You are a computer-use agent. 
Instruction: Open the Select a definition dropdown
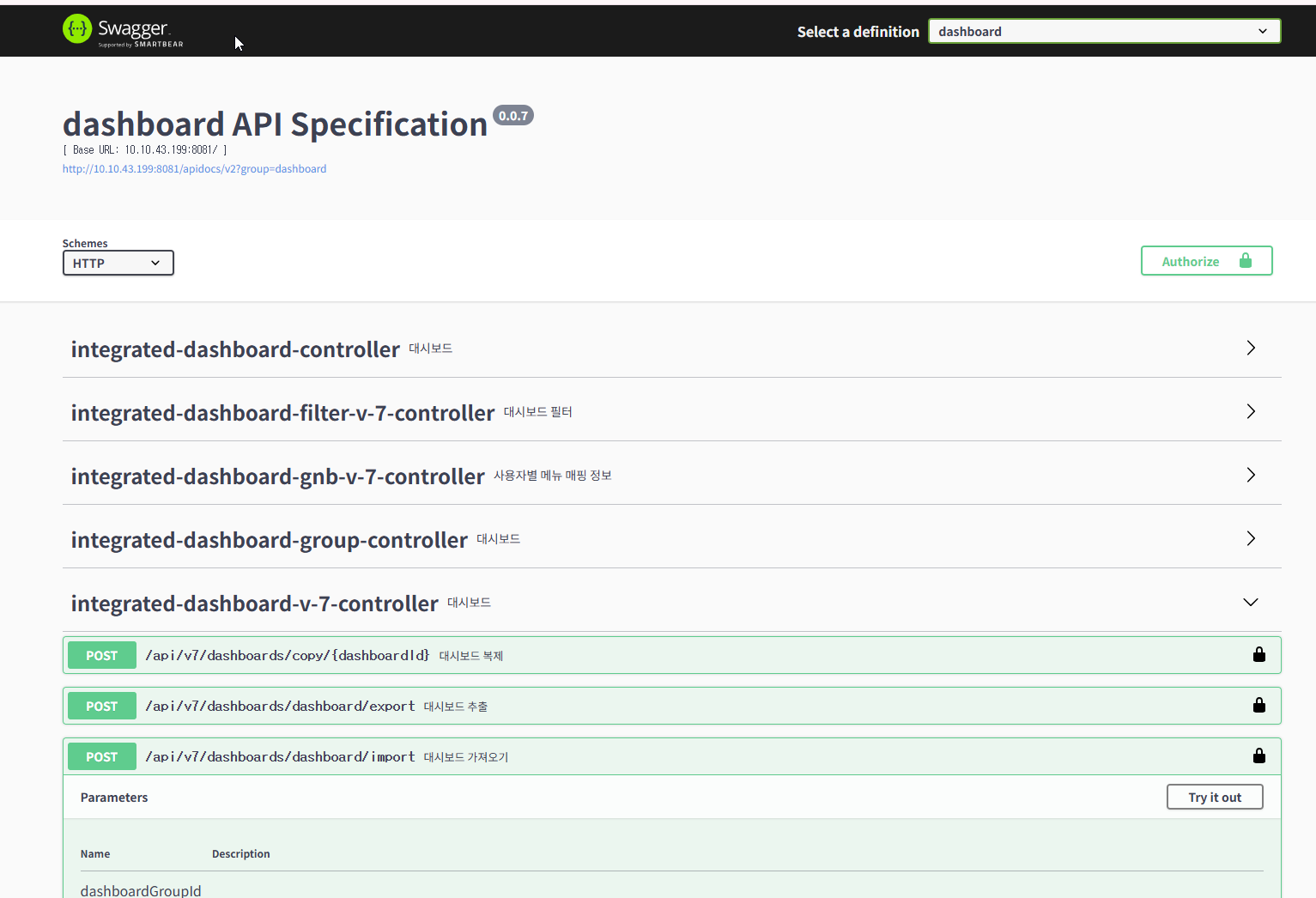[1104, 32]
